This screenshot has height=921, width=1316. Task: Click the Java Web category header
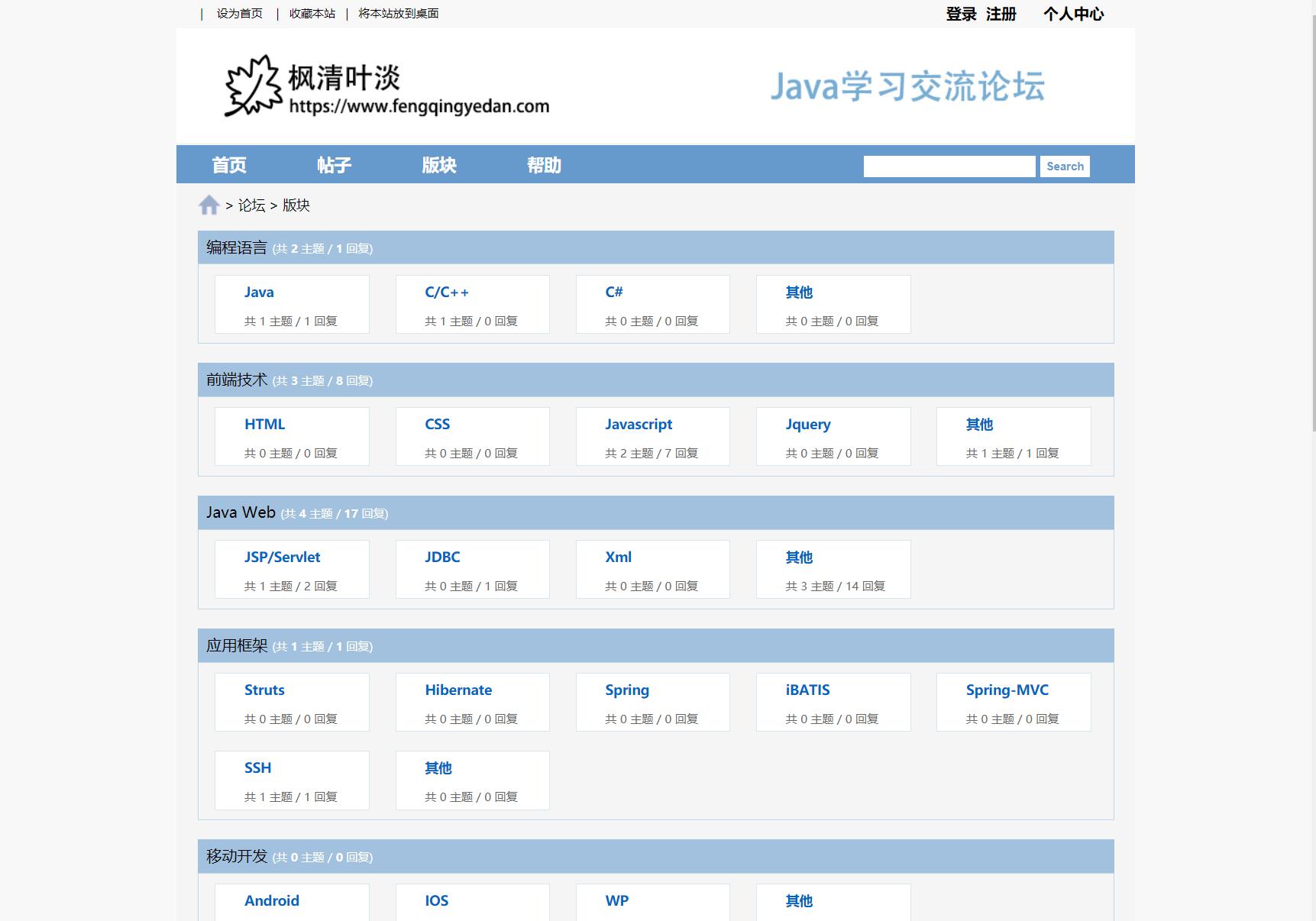pyautogui.click(x=656, y=512)
